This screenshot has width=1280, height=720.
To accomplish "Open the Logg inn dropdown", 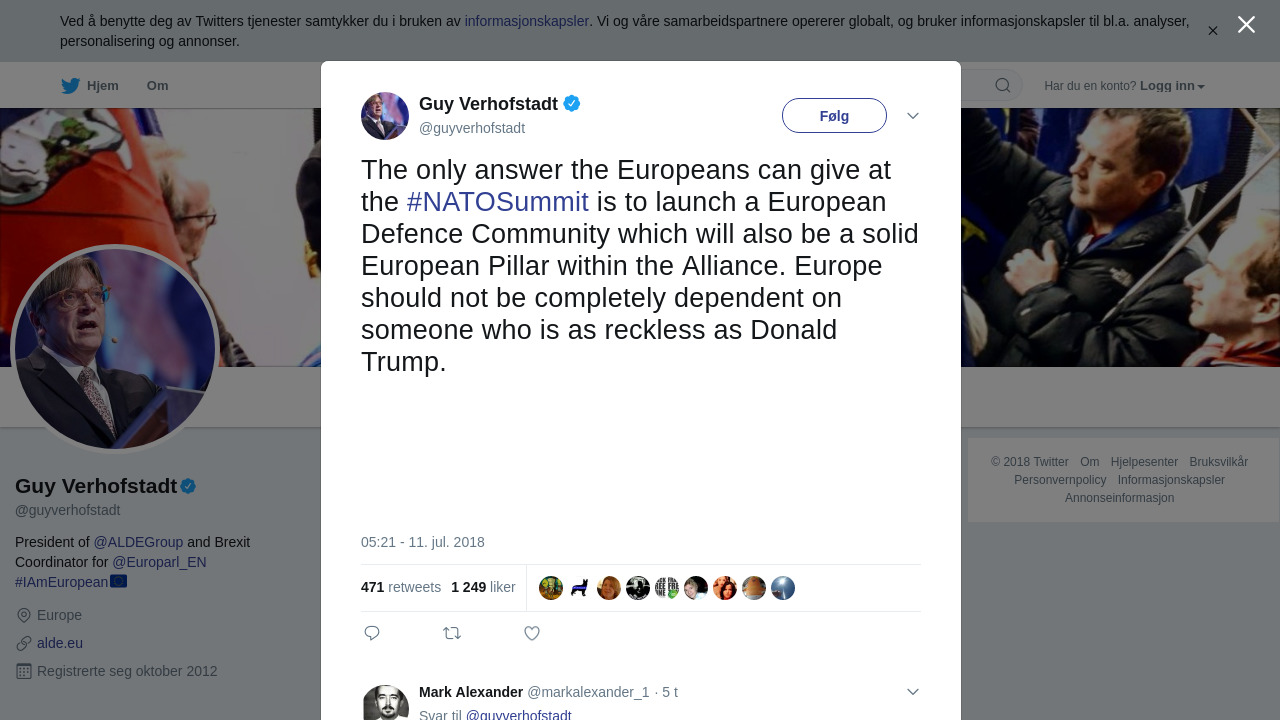I will pos(1172,86).
